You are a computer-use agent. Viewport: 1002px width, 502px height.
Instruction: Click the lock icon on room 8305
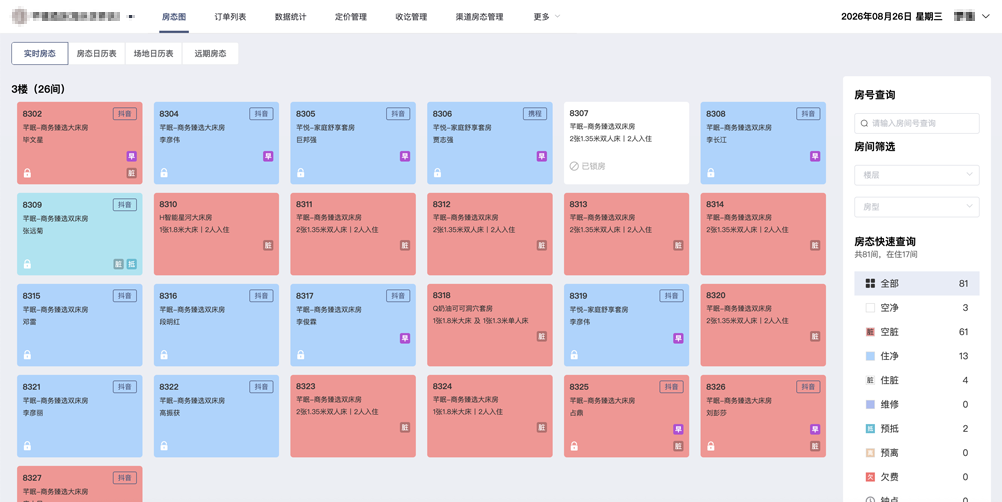pyautogui.click(x=301, y=173)
